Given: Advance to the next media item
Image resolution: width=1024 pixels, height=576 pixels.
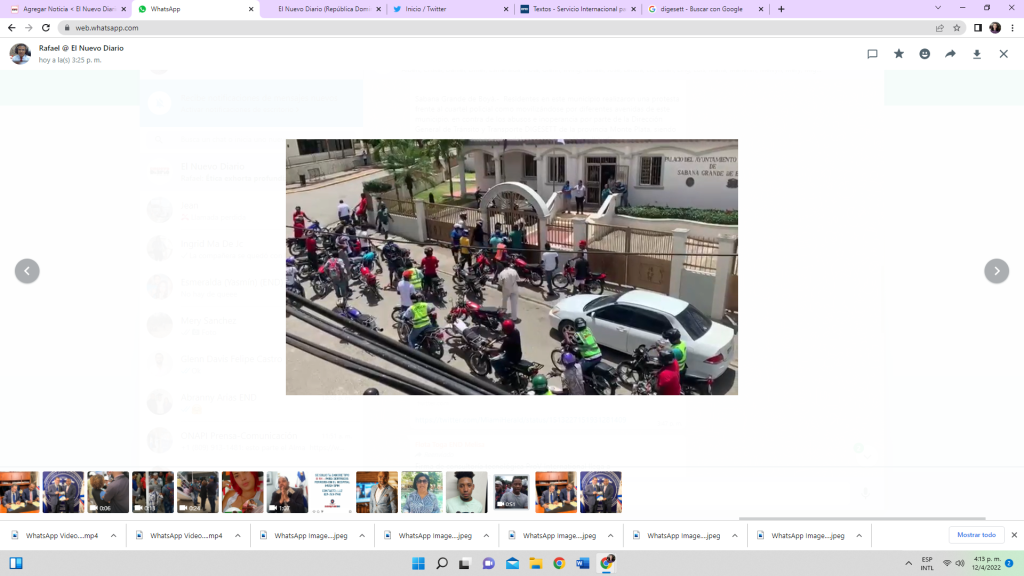Looking at the screenshot, I should click(x=996, y=271).
